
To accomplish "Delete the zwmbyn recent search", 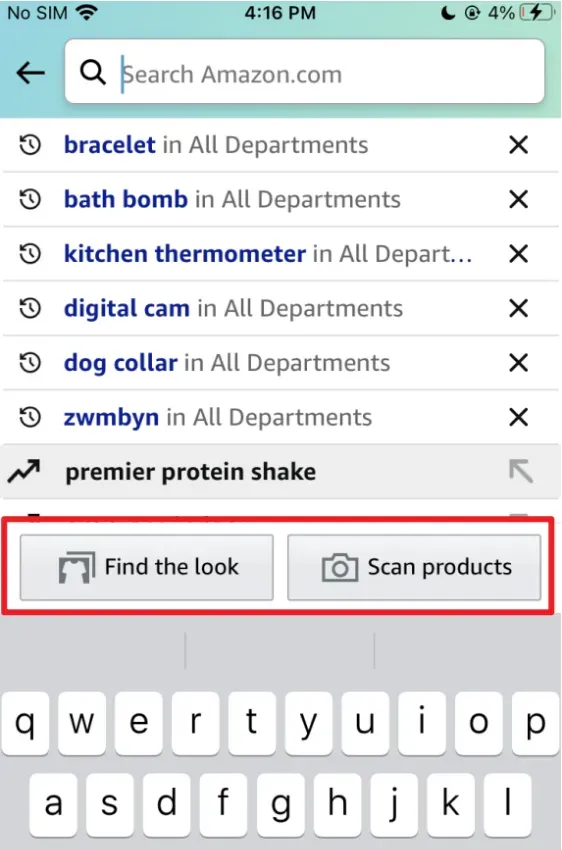I will click(519, 417).
